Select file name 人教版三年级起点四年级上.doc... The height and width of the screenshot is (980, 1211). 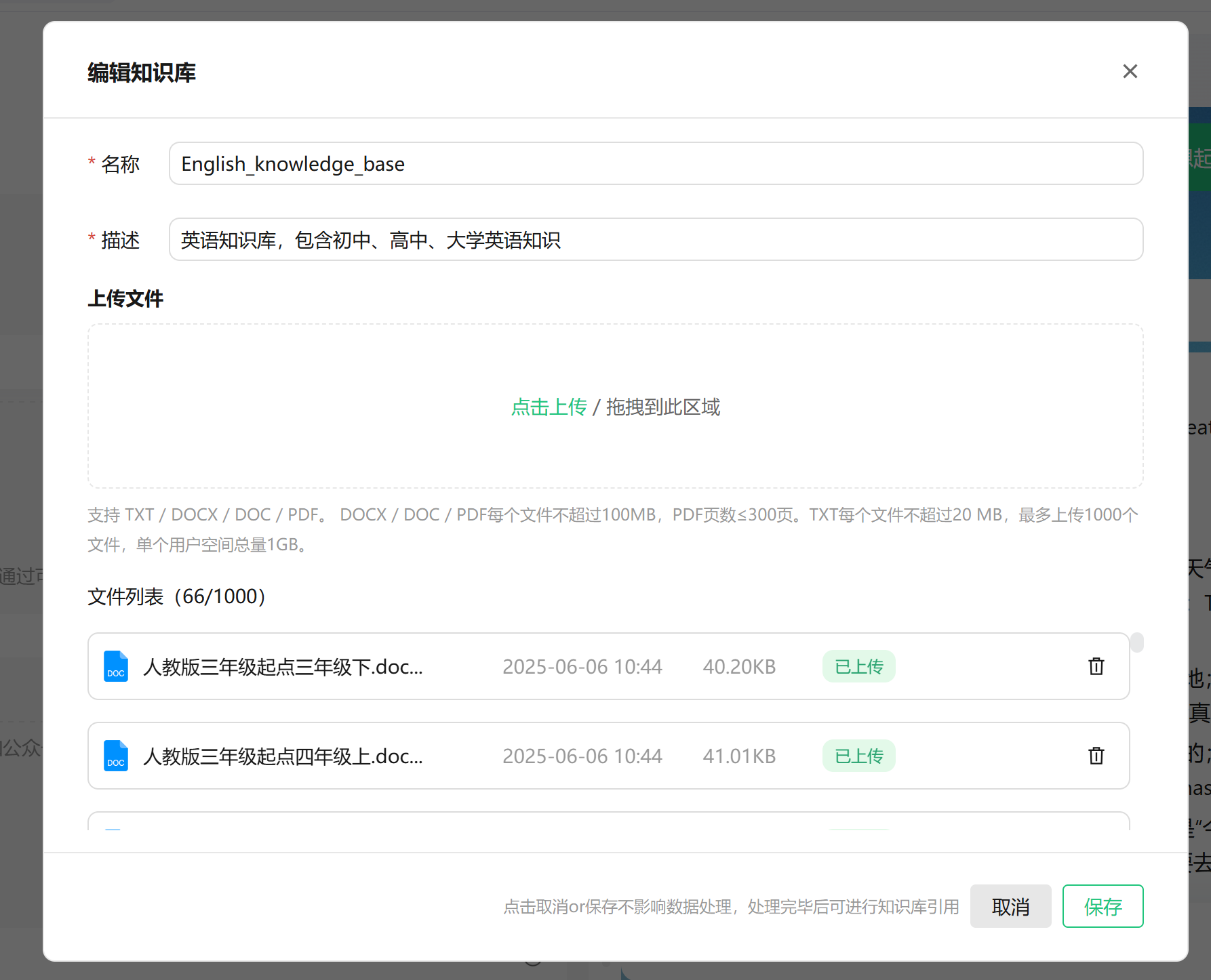tap(283, 756)
